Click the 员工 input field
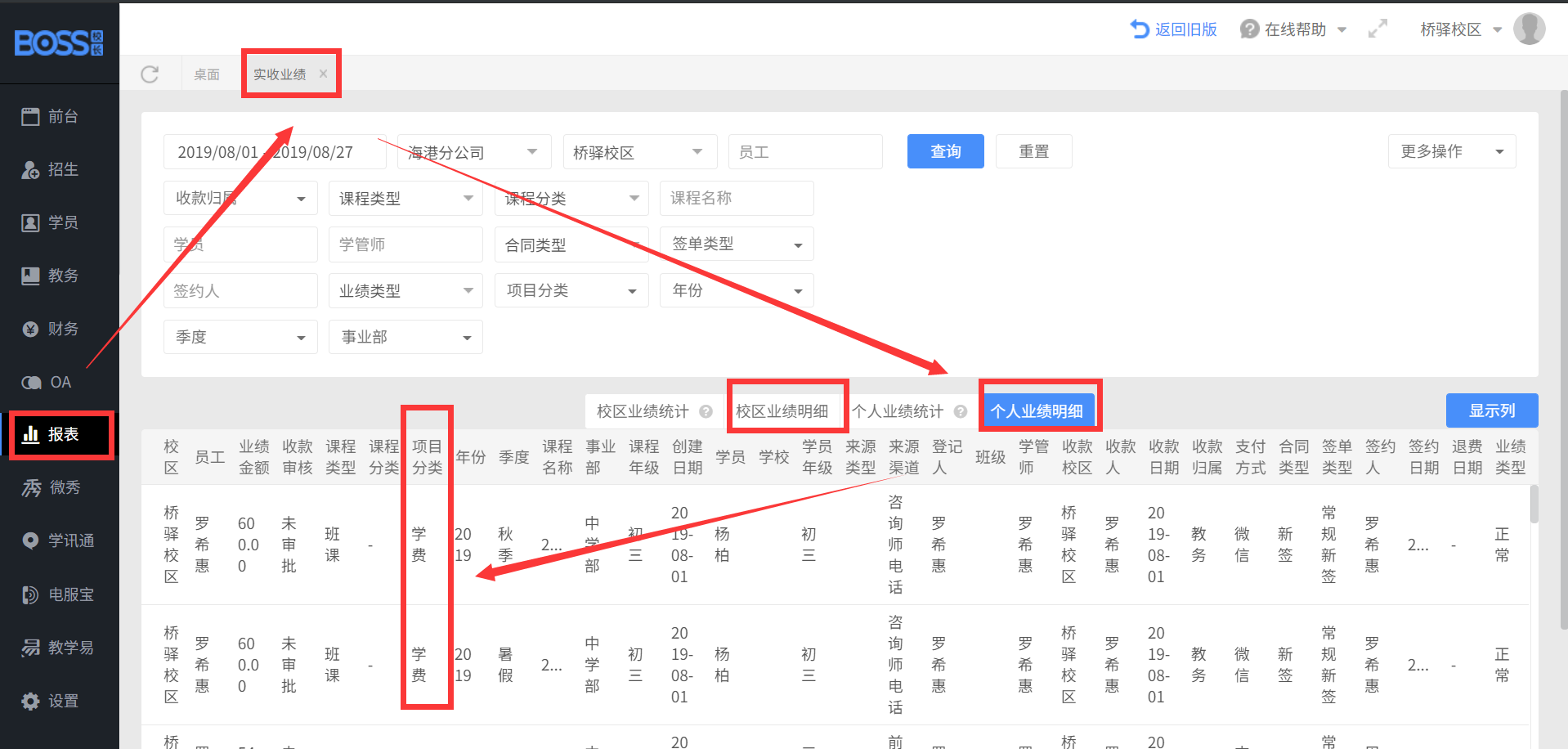 tap(805, 152)
